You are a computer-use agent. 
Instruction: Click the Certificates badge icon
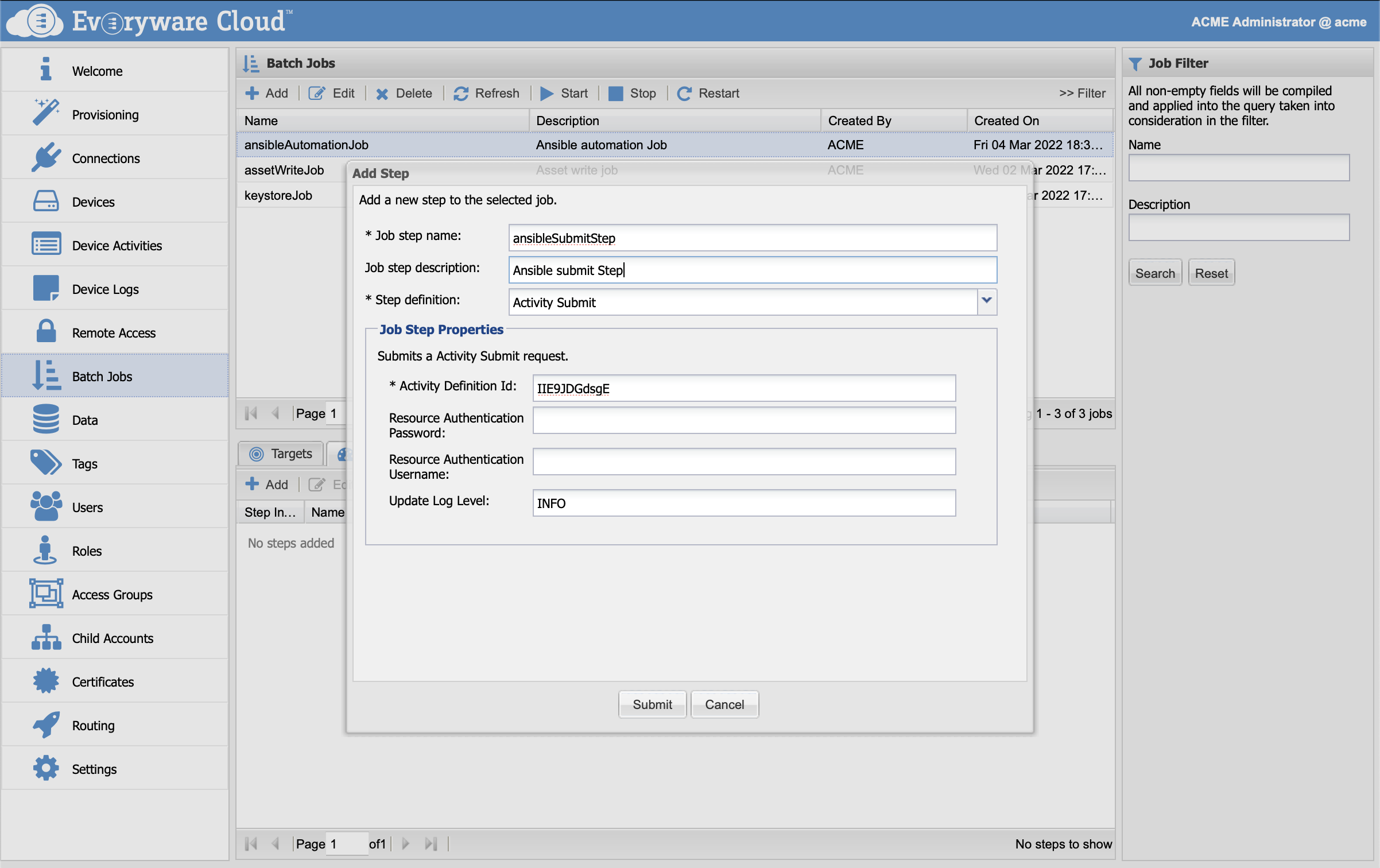pyautogui.click(x=46, y=680)
